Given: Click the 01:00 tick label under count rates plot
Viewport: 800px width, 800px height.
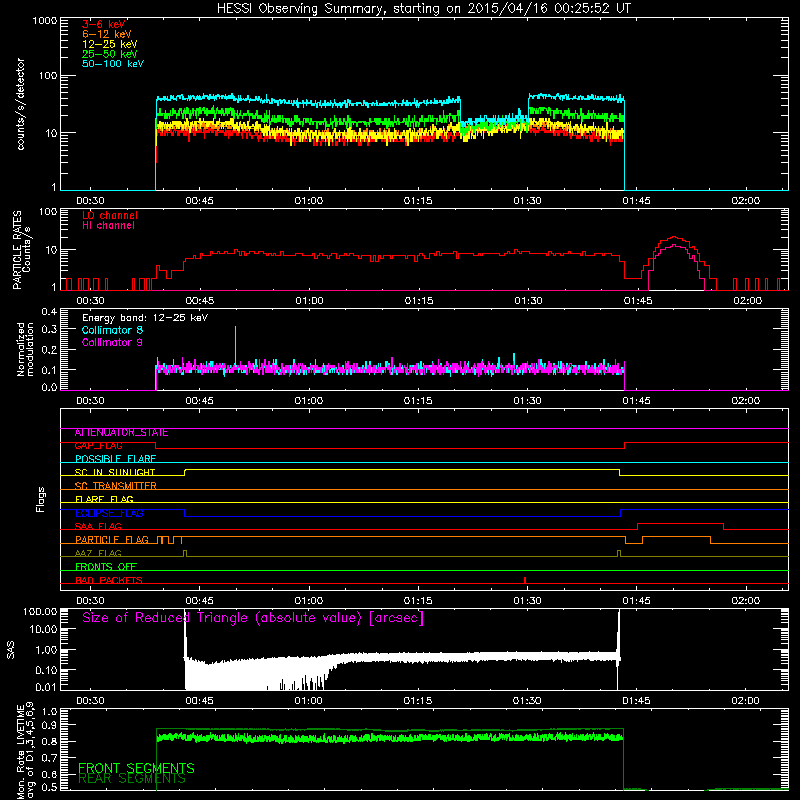Looking at the screenshot, I should [x=309, y=201].
